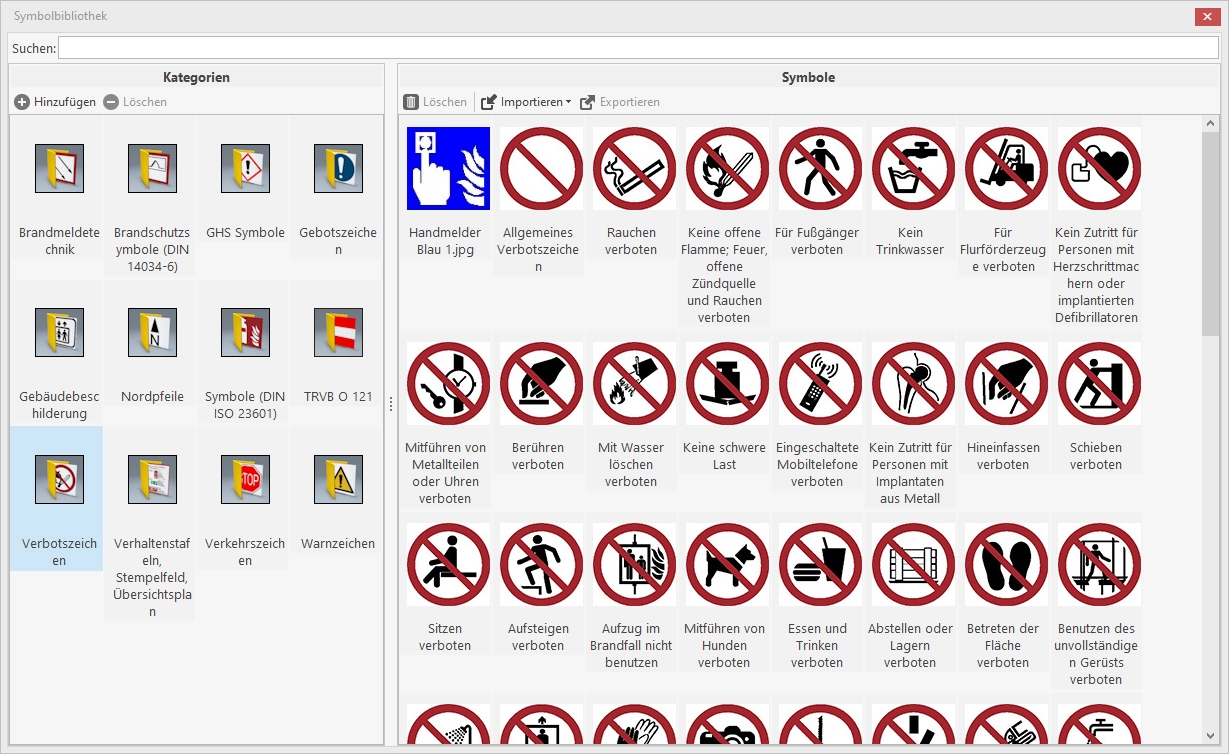The width and height of the screenshot is (1229, 754).
Task: Open the Brandschutzsymbole (DIN 14034-6) category
Action: 152,168
